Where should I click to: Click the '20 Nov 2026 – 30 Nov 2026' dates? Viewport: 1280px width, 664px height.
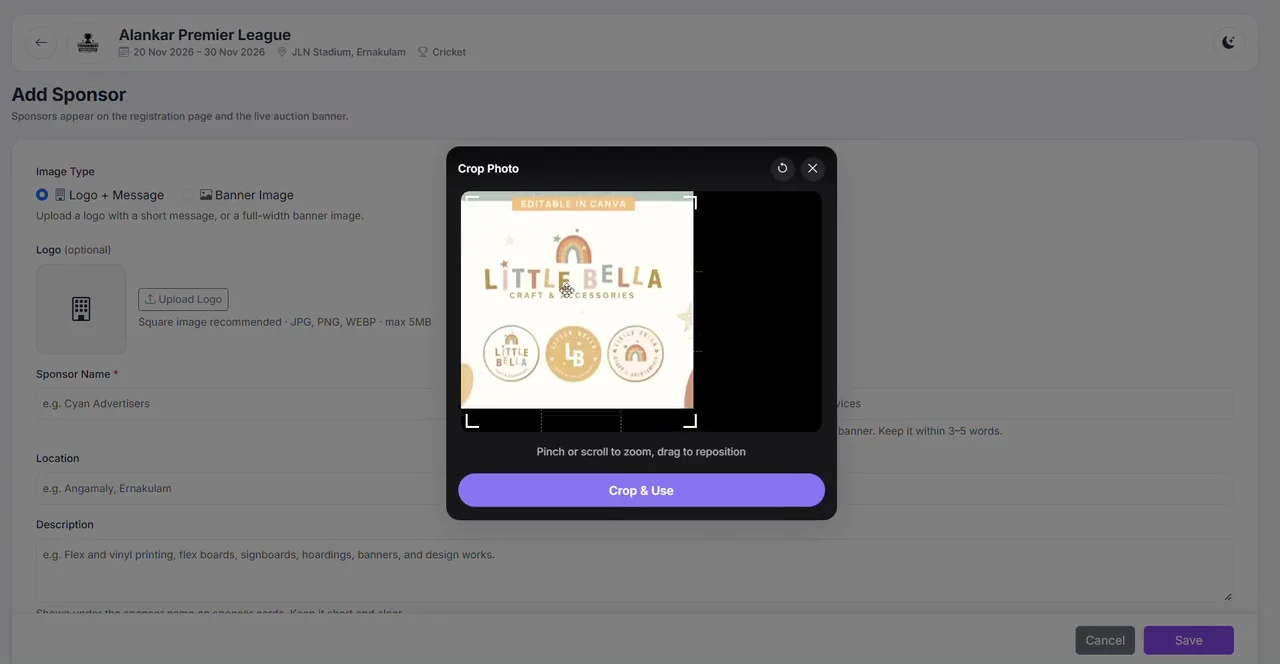199,52
